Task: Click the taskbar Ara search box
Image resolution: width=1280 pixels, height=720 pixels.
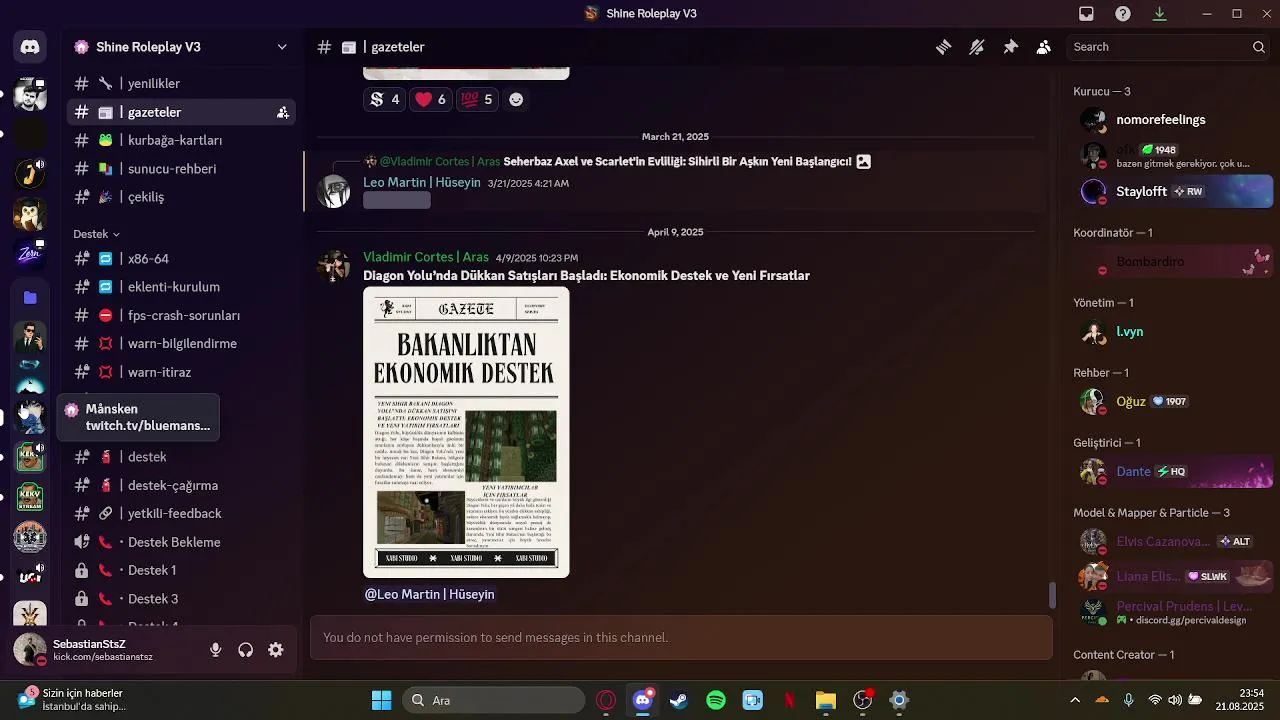Action: tap(494, 700)
